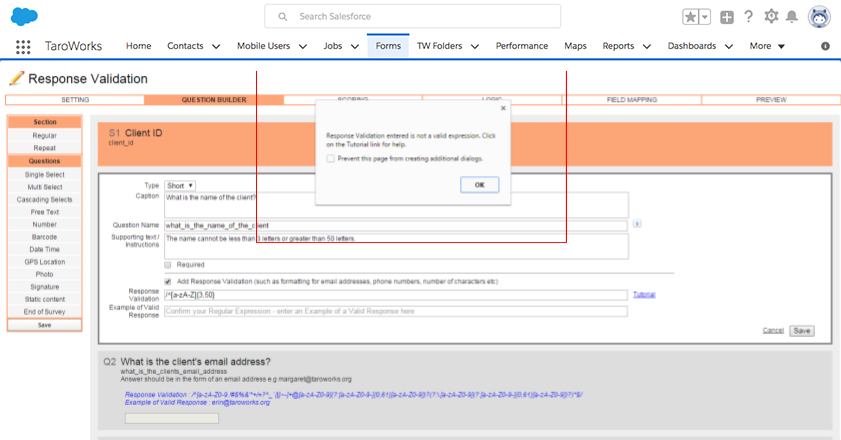Add a Number question

point(45,224)
